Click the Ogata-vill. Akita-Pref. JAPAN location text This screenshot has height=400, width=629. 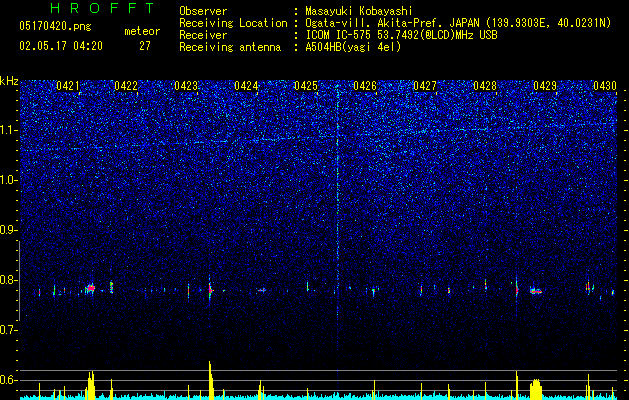pos(458,23)
